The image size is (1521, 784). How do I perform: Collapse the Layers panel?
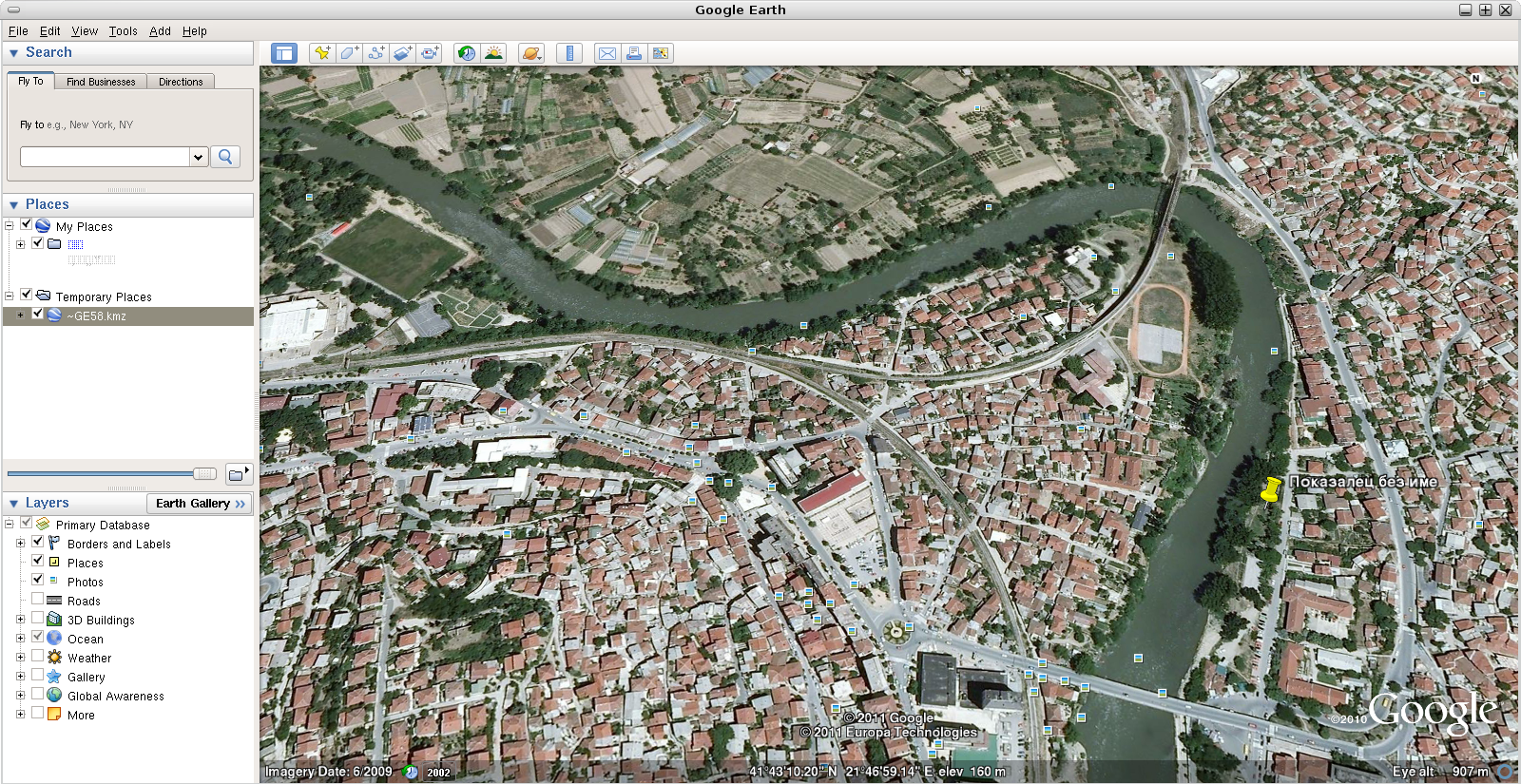point(13,504)
